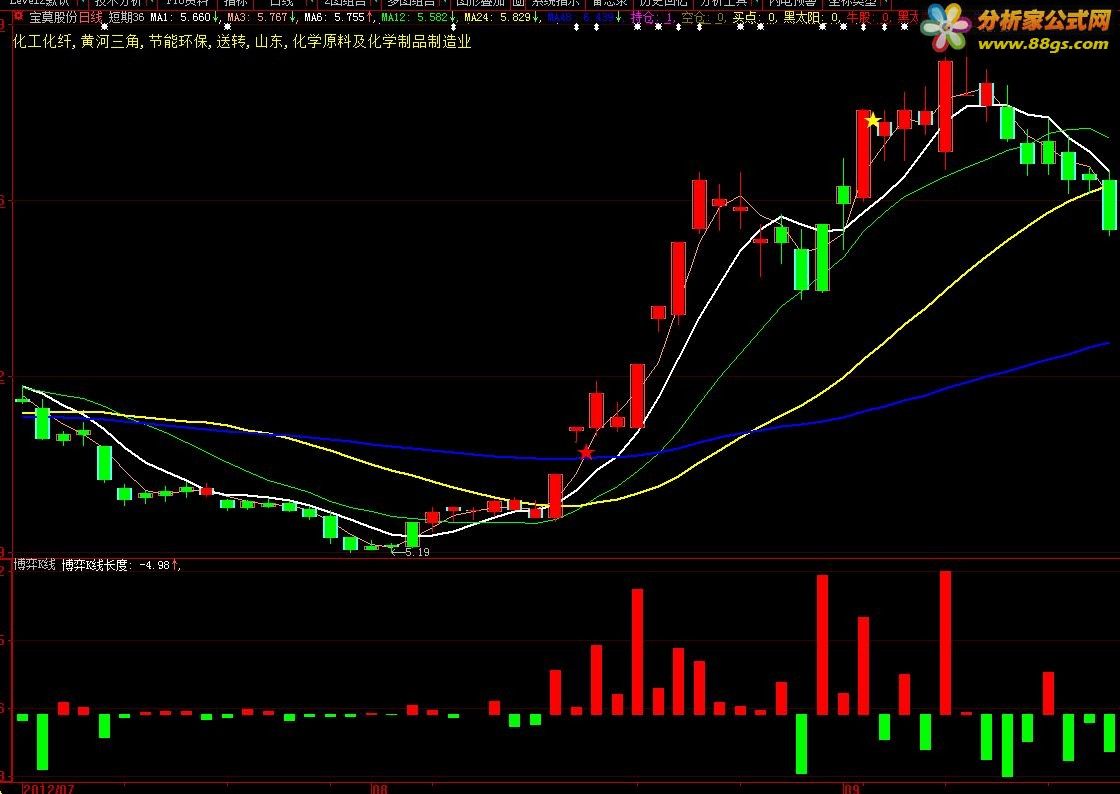Click the 山东 region tag
This screenshot has width=1120, height=794.
coord(269,41)
